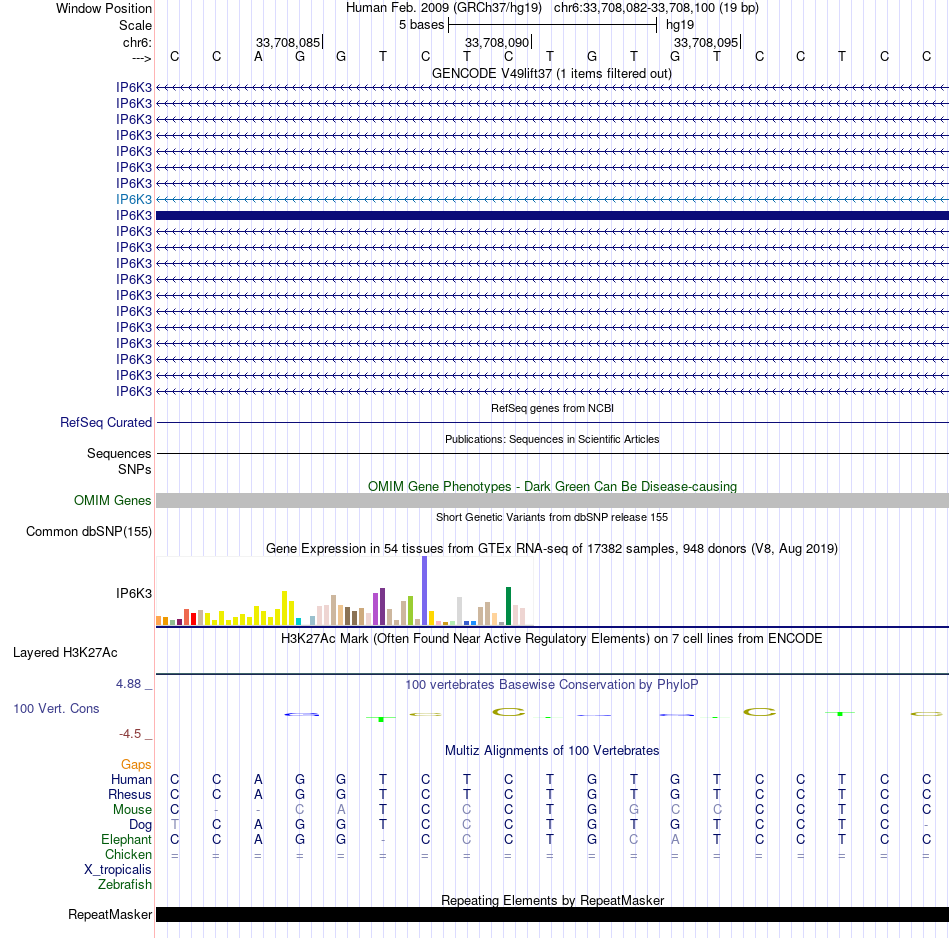Open Publications: Sequences in Scientific Articles title
The height and width of the screenshot is (938, 950).
552,439
